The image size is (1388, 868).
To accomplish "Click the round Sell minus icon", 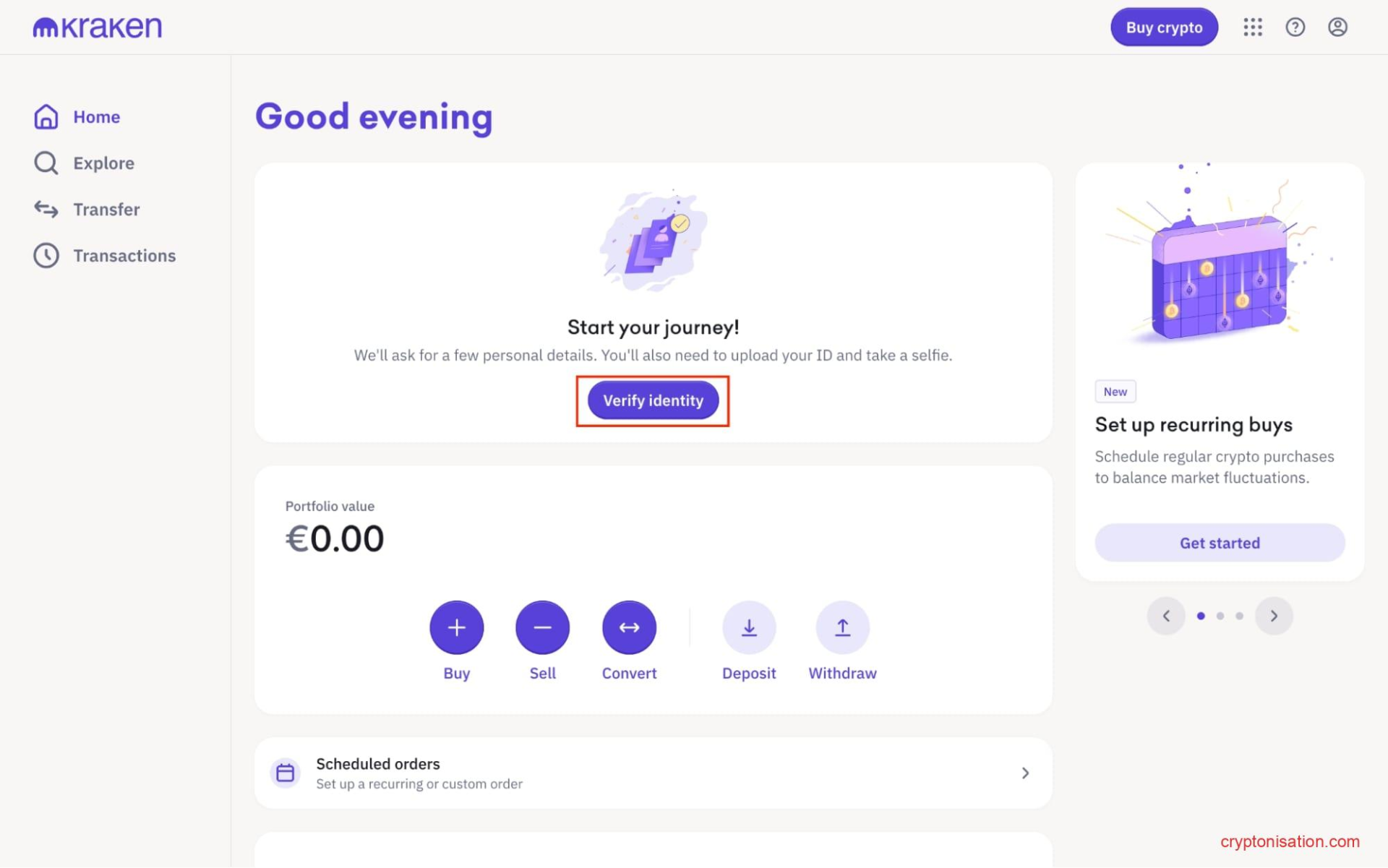I will pos(542,627).
